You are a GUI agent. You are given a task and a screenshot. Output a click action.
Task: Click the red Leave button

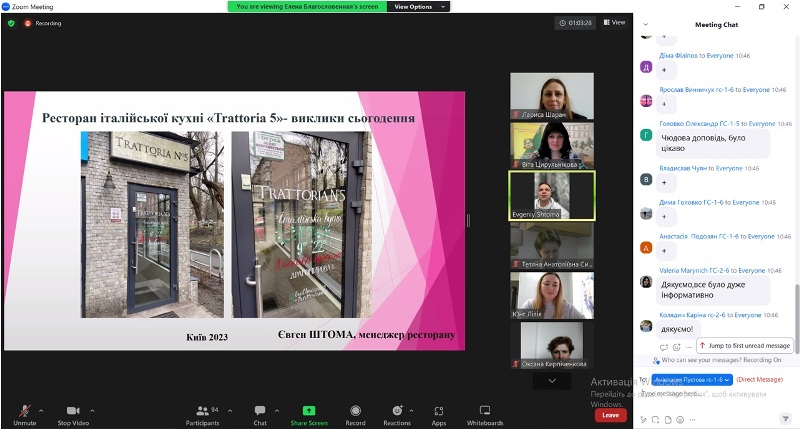pos(609,414)
